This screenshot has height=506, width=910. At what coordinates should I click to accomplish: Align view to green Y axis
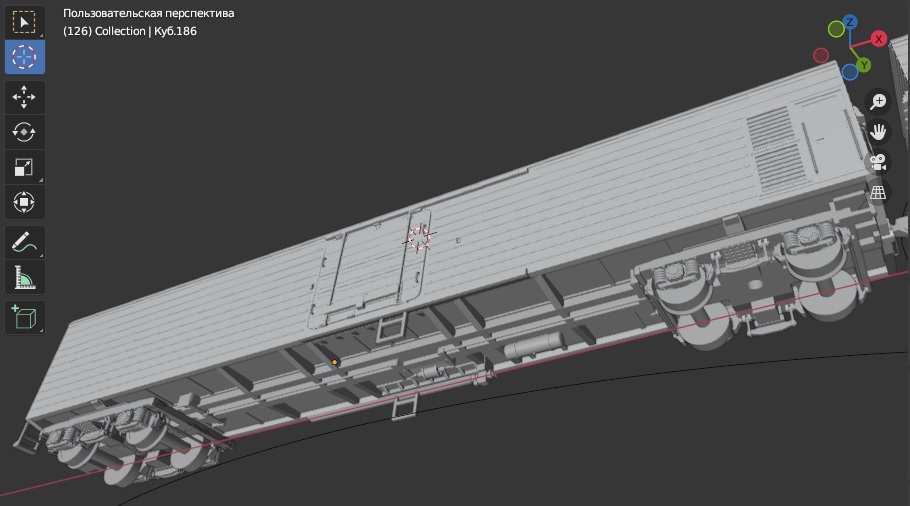(864, 65)
